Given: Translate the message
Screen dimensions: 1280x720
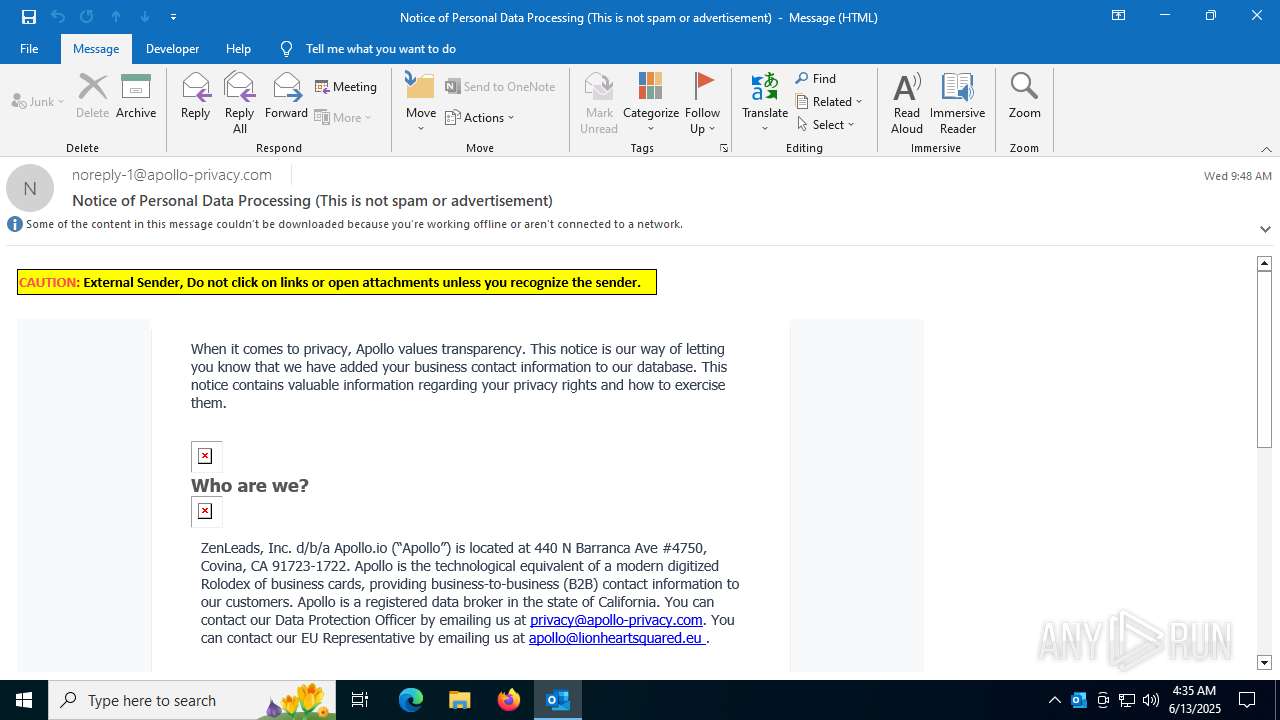Looking at the screenshot, I should [765, 103].
